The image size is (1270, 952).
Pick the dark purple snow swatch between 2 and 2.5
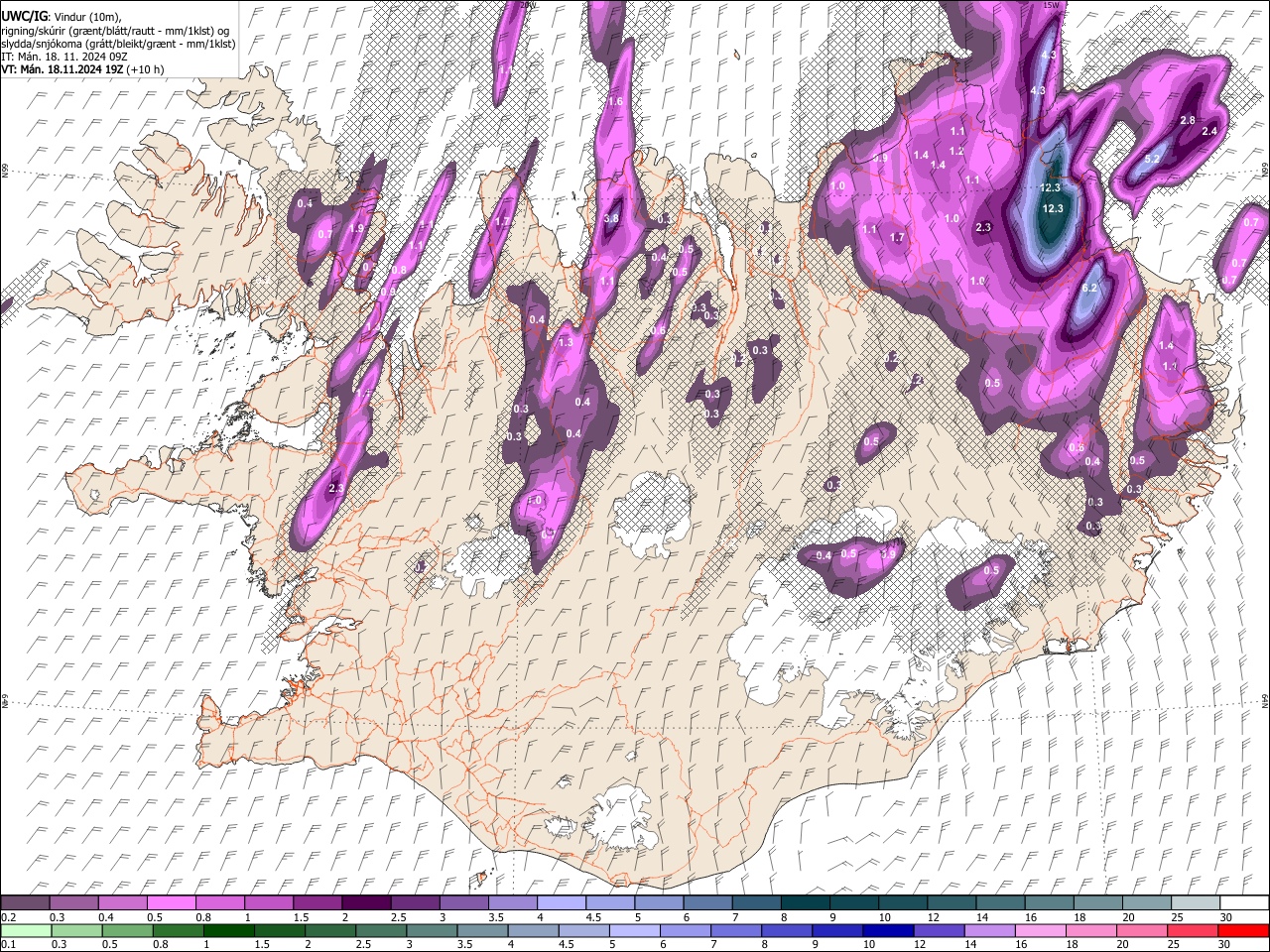365,903
